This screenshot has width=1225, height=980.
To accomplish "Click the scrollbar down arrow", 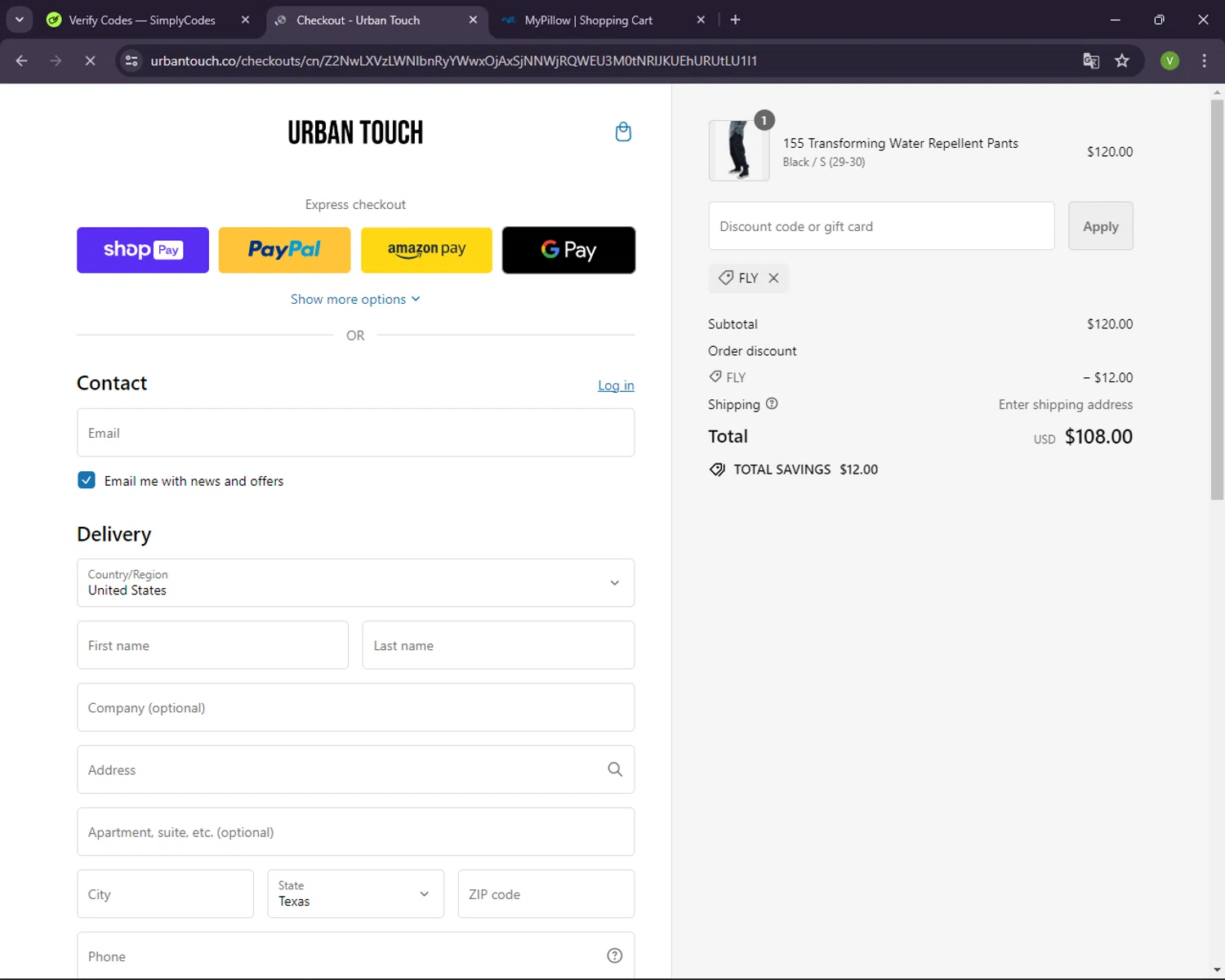I will coord(1217,970).
